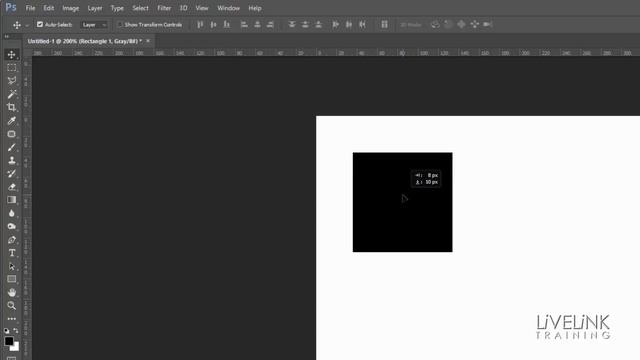640x360 pixels.
Task: Click the 3D Scale video-camera icon
Action: pos(487,24)
